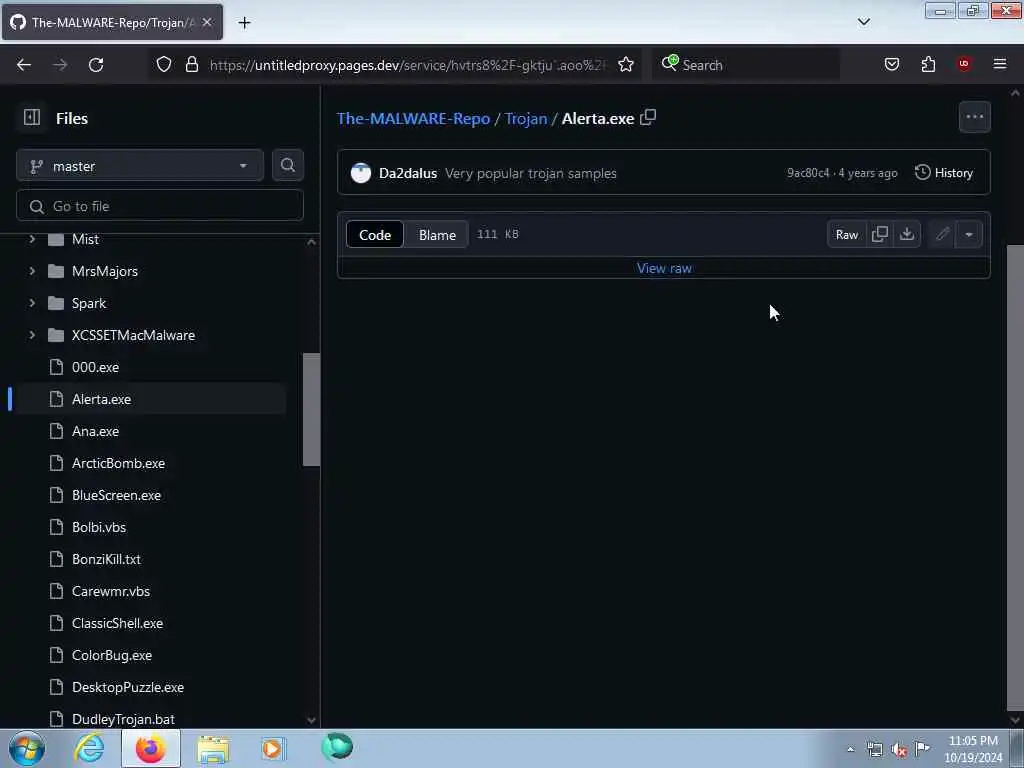Click the muted volume tray icon

click(899, 750)
